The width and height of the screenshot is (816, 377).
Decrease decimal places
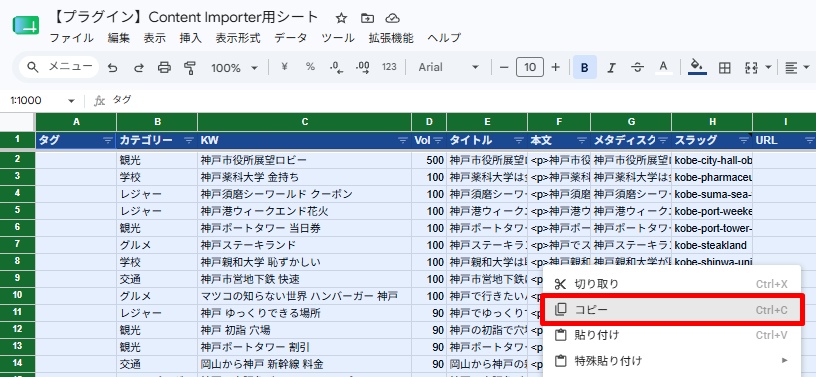[x=337, y=67]
